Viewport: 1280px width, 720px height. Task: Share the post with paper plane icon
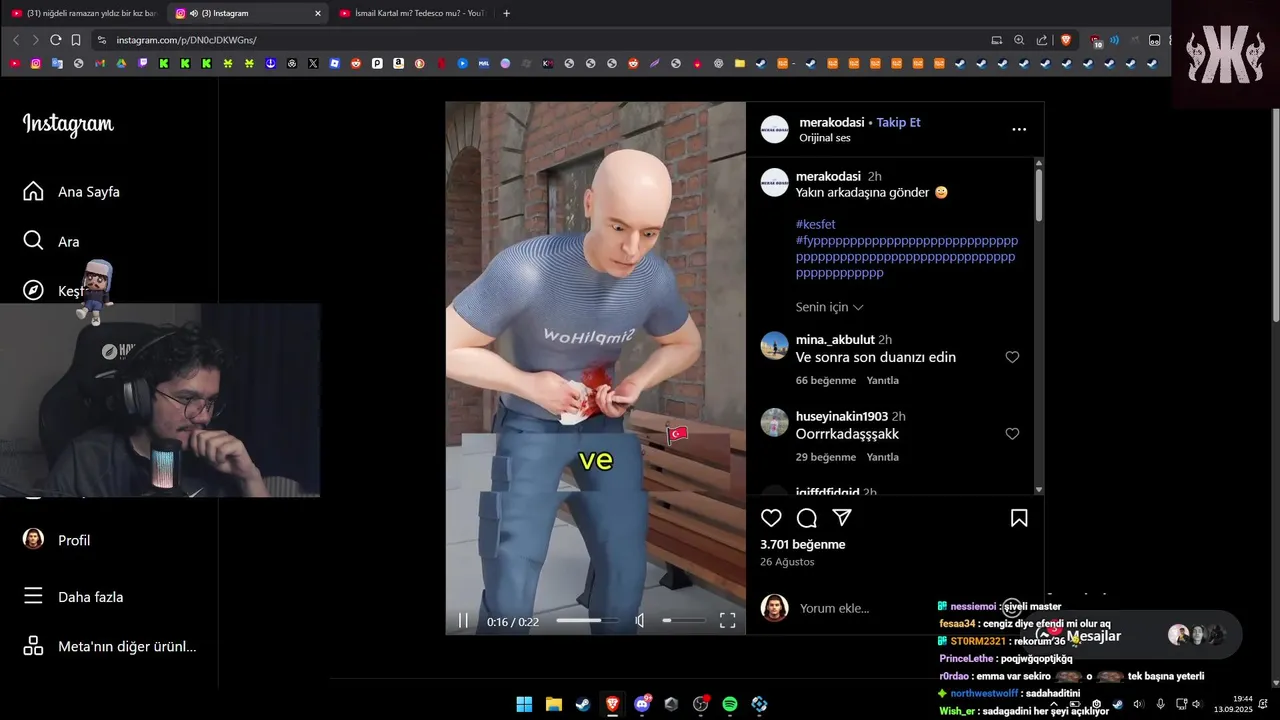[x=842, y=518]
